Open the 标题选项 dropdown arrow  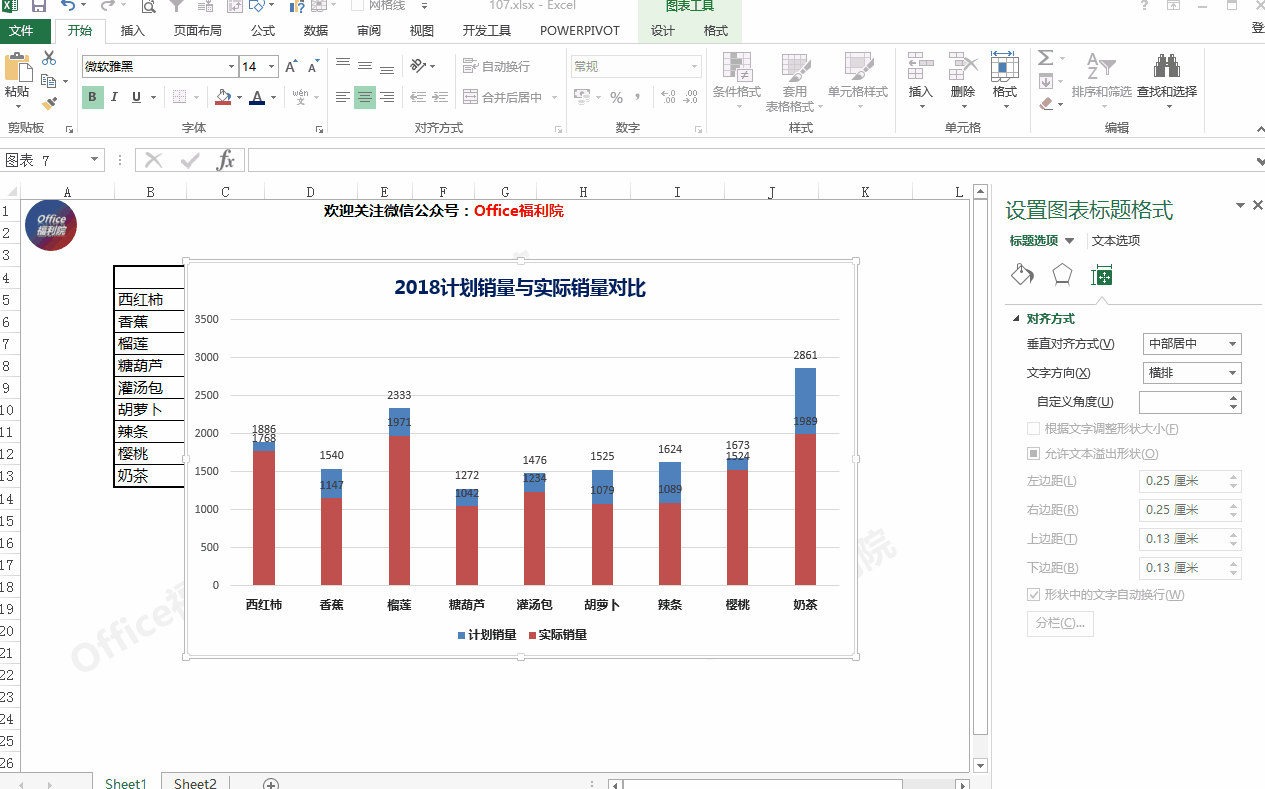coord(1069,241)
